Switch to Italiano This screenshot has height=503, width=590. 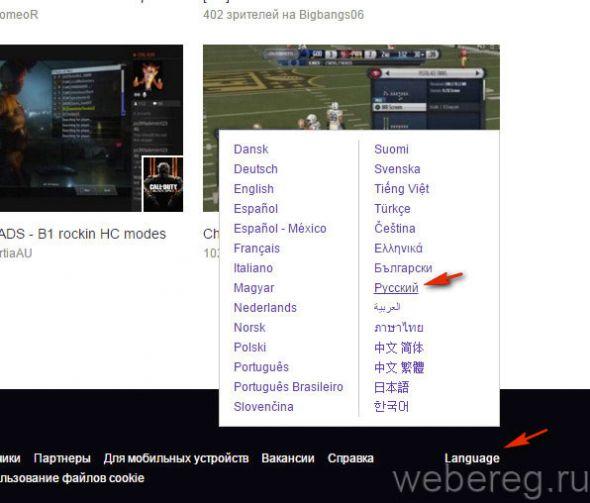tap(253, 268)
